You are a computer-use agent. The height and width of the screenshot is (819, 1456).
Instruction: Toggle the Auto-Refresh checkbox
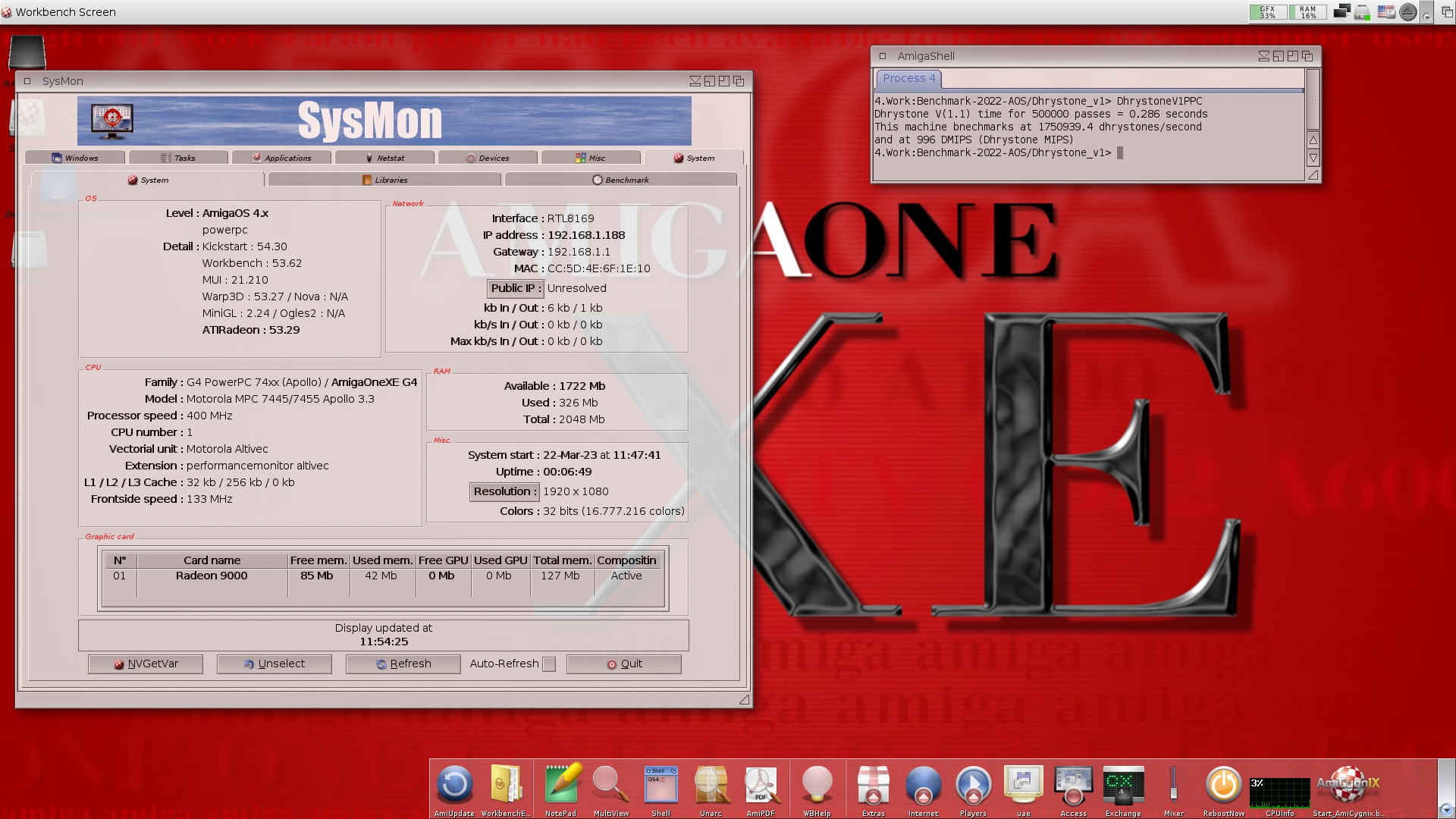(x=549, y=664)
